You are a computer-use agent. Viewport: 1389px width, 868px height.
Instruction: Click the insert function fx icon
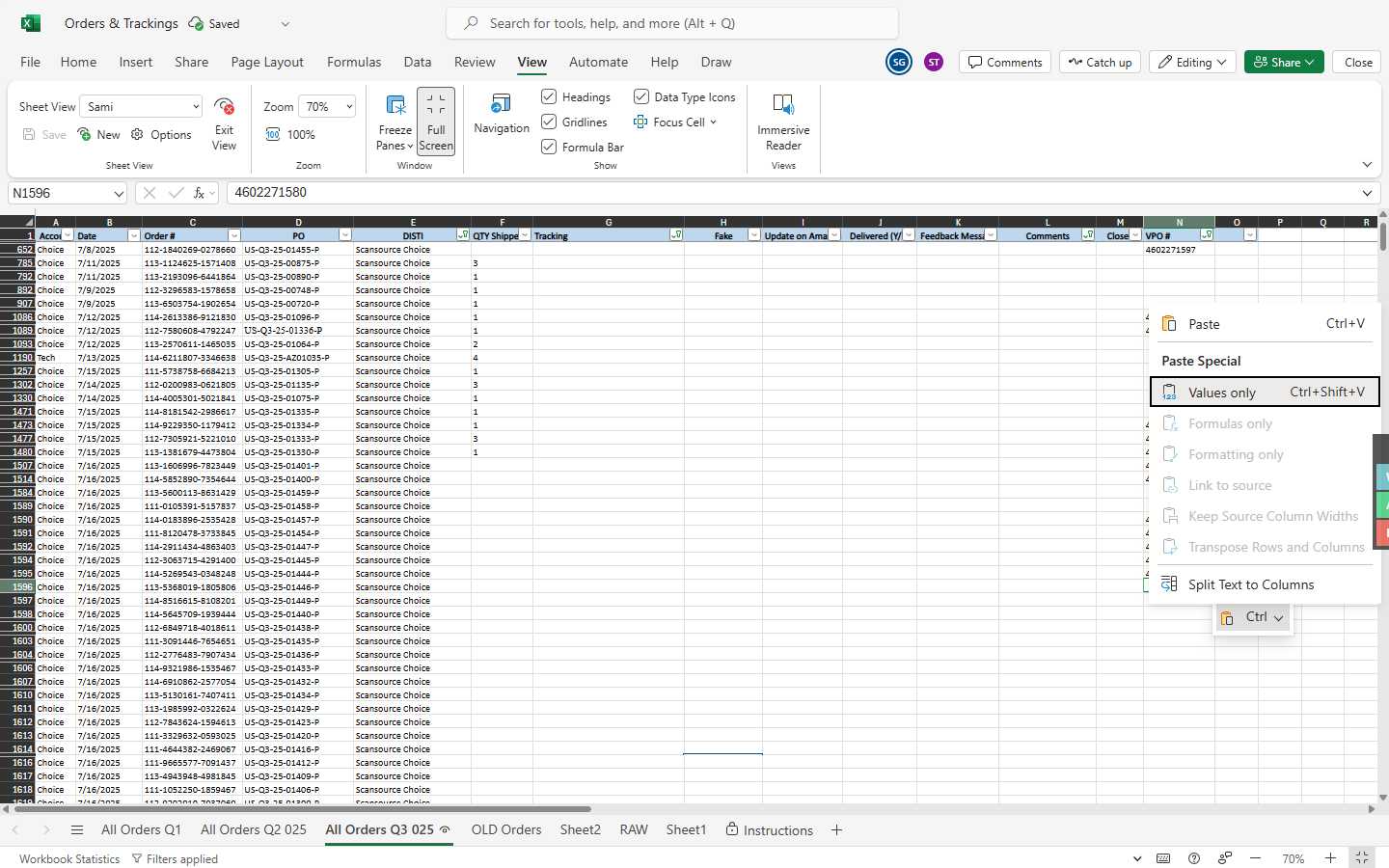coord(200,193)
